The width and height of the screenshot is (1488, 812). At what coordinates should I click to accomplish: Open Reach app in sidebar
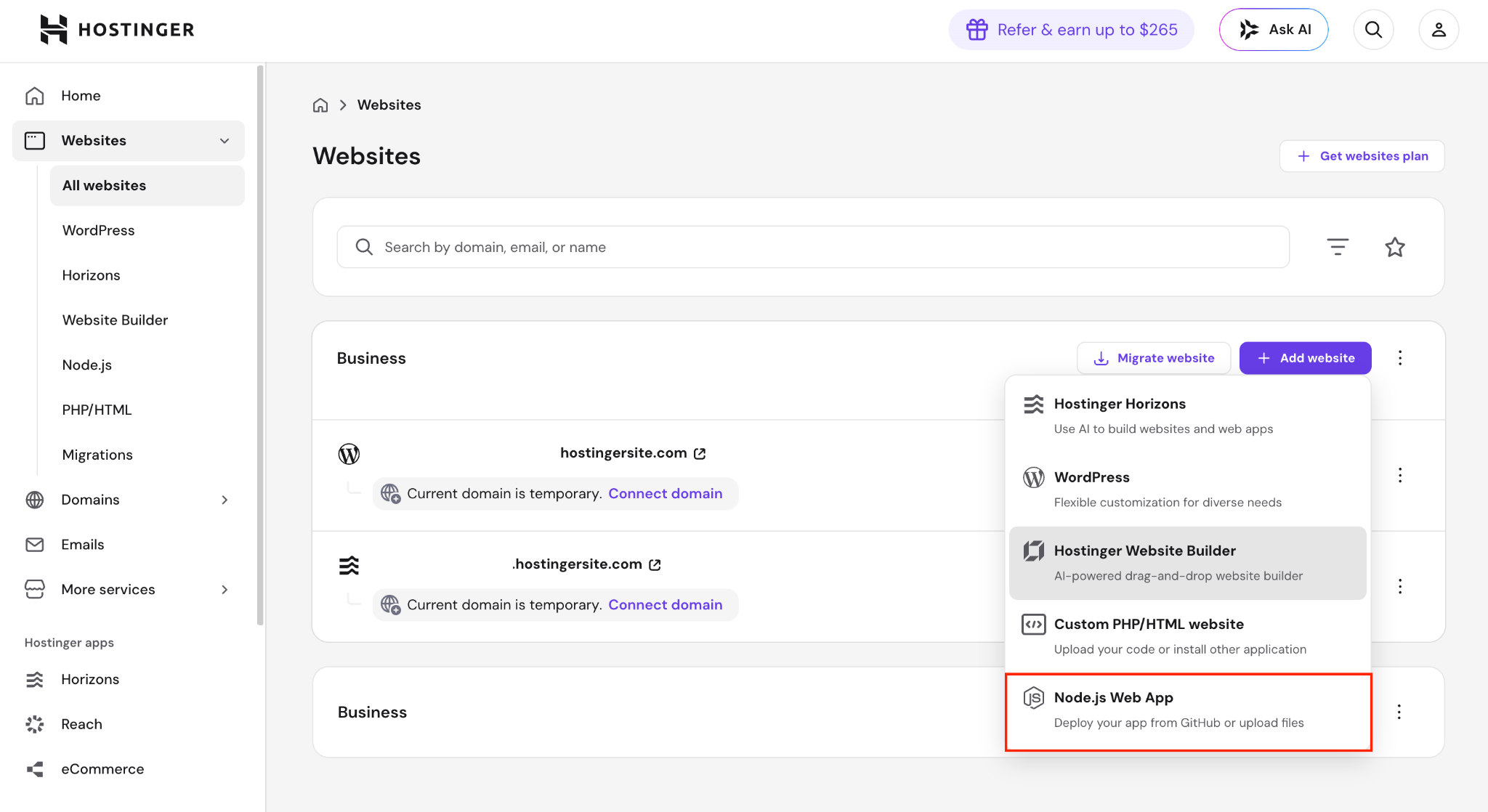click(129, 725)
